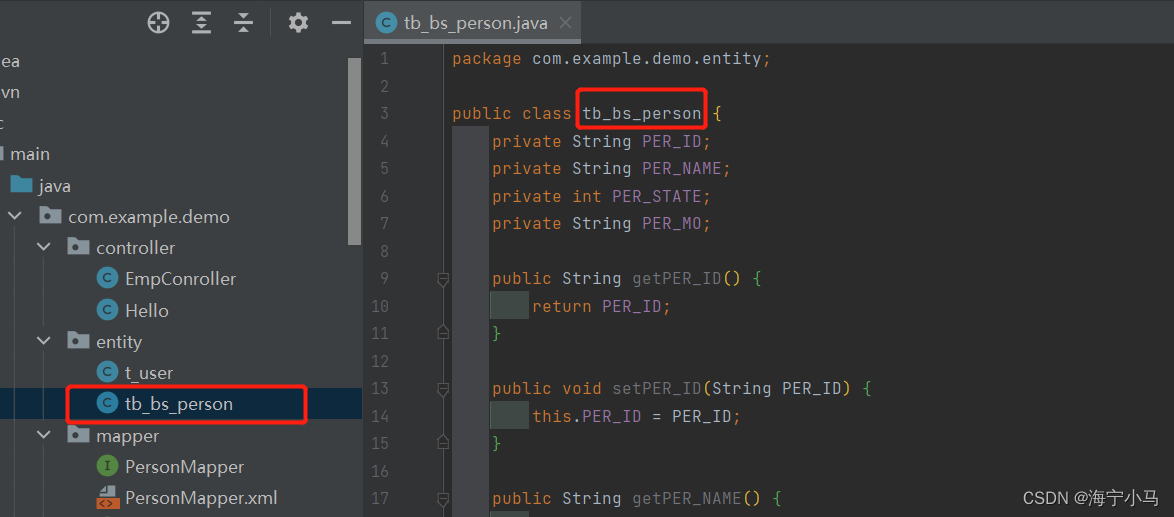Viewport: 1174px width, 517px height.
Task: Select the PersonMapper interface
Action: [184, 467]
